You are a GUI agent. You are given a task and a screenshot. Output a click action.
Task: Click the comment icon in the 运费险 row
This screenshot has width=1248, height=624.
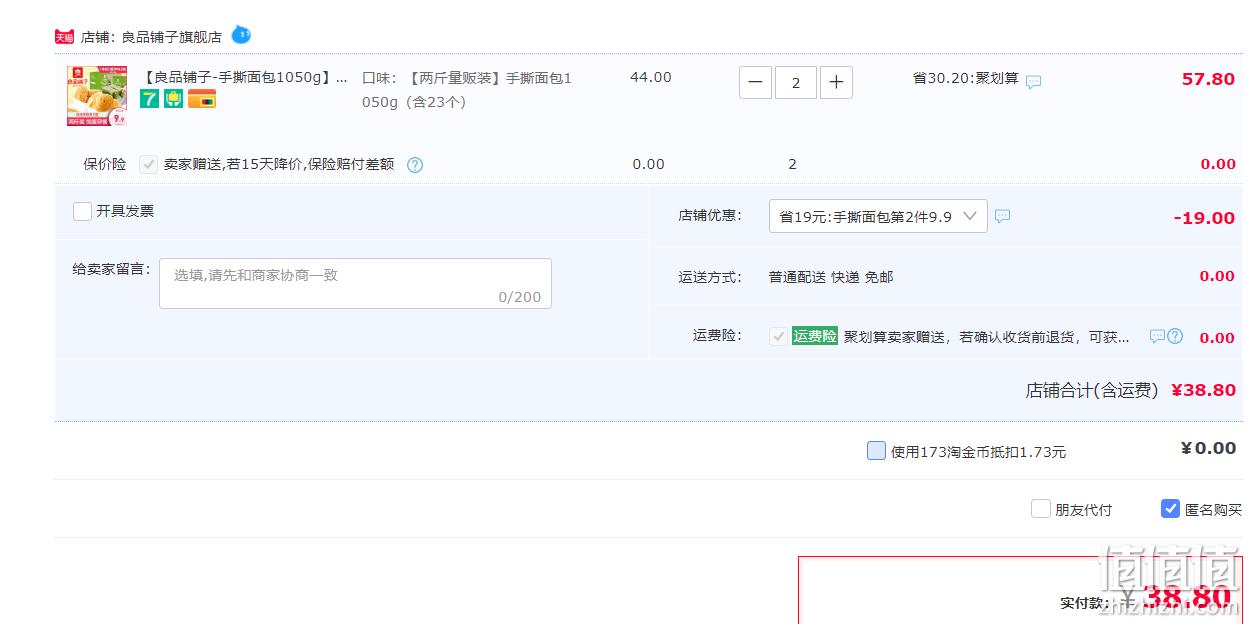click(1157, 336)
